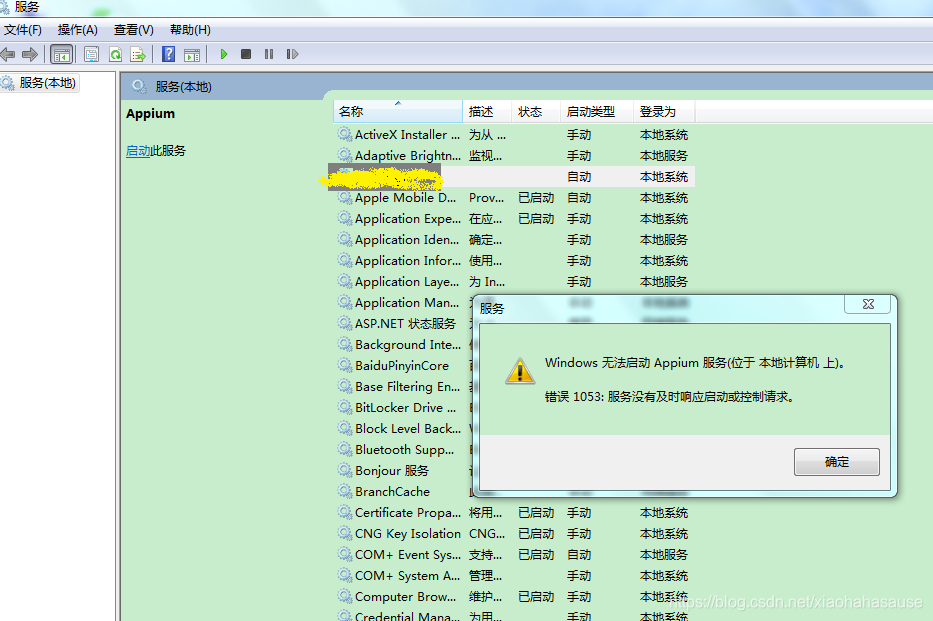Screen dimensions: 933x621
Task: Select the Application Information service row
Action: (x=514, y=261)
